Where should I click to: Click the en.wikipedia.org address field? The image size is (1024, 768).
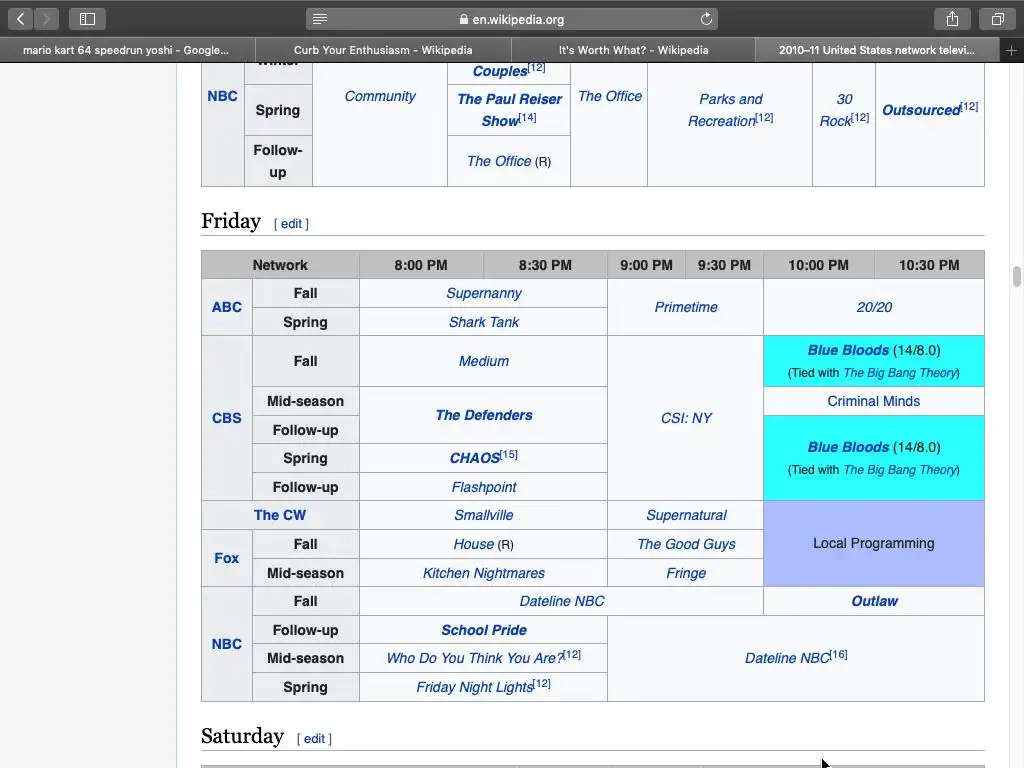tap(512, 19)
